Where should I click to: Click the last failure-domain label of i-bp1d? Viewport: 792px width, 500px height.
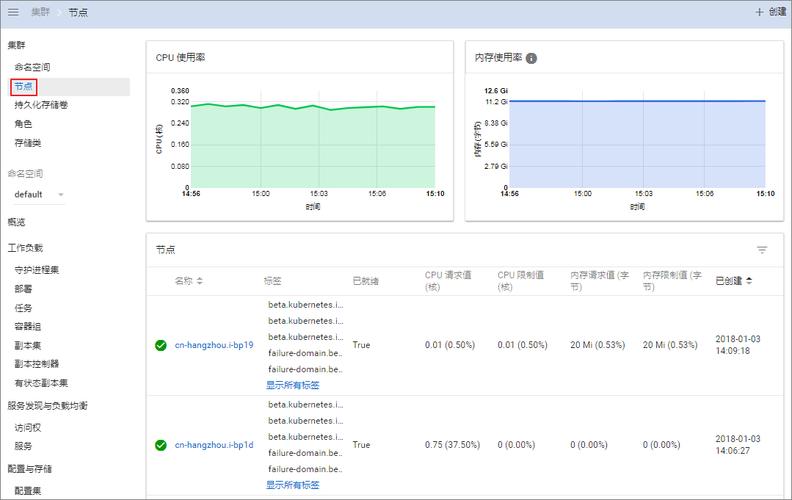[x=306, y=469]
